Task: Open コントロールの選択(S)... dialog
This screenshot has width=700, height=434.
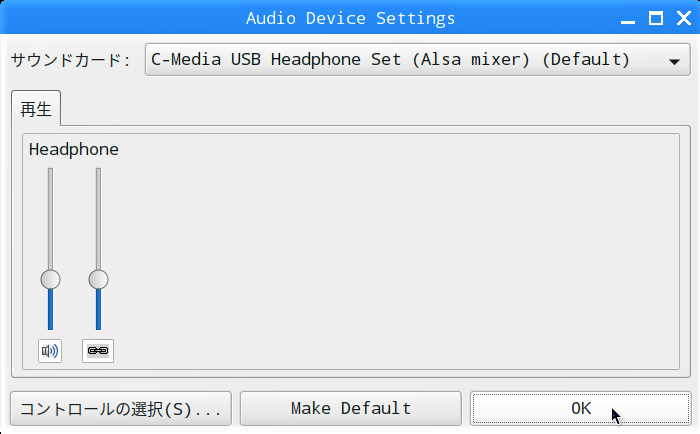Action: (121, 409)
